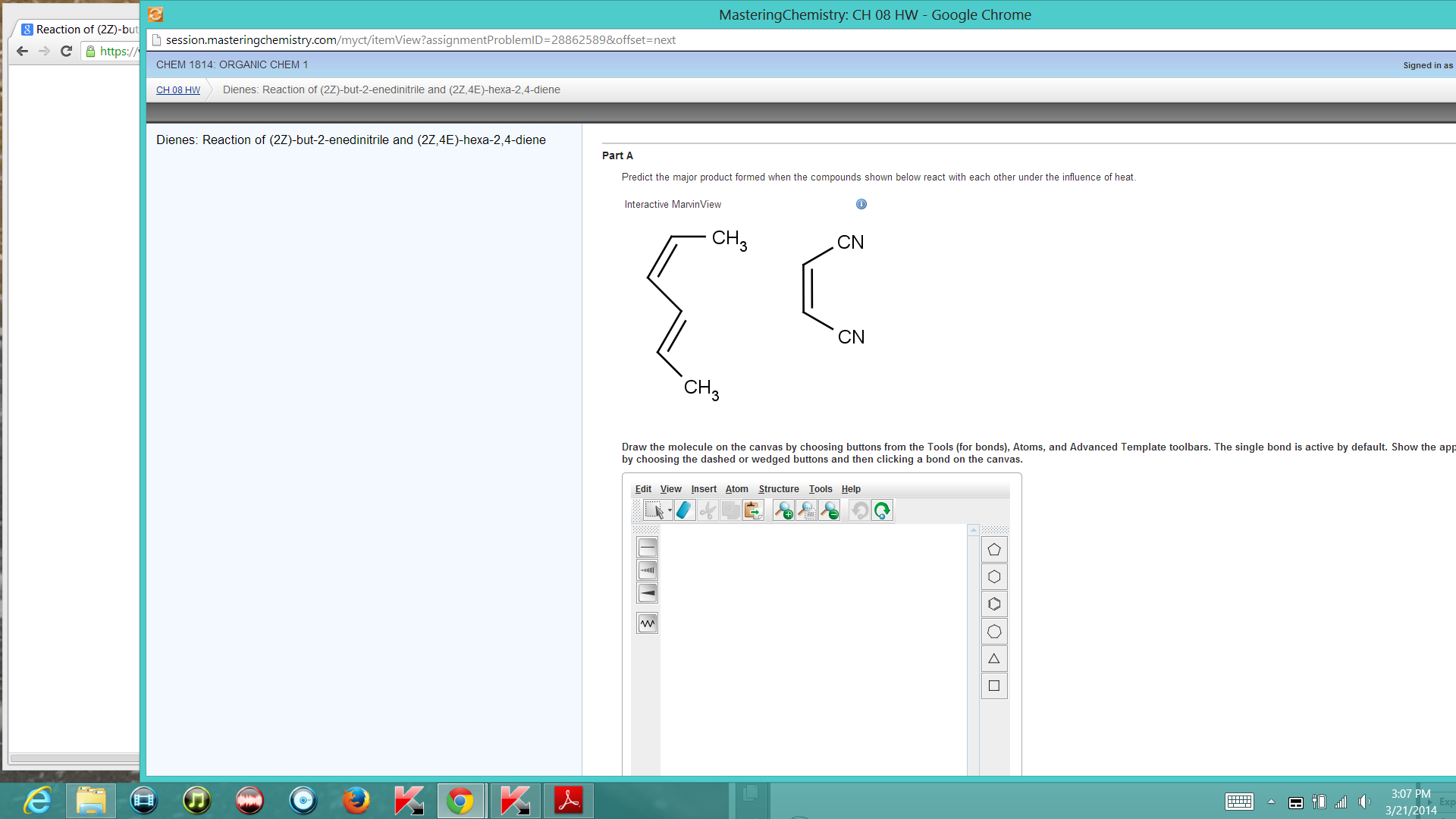Click the Zoom Out magnifier icon
Viewport: 1456px width, 819px height.
829,510
